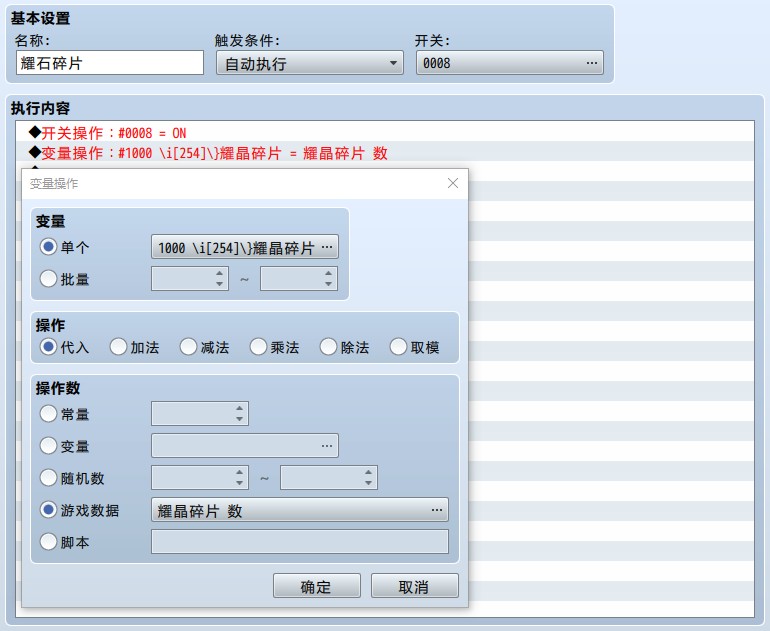Click the 常量 value stepper field
The height and width of the screenshot is (631, 770).
tap(200, 413)
